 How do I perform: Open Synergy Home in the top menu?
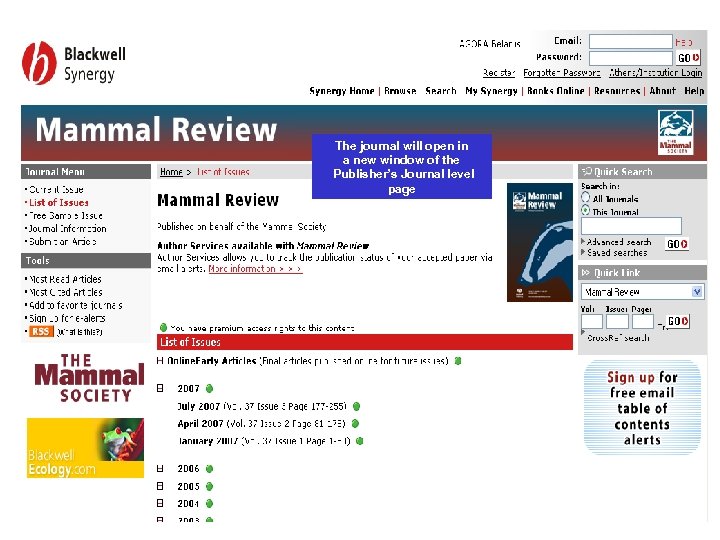pyautogui.click(x=342, y=91)
